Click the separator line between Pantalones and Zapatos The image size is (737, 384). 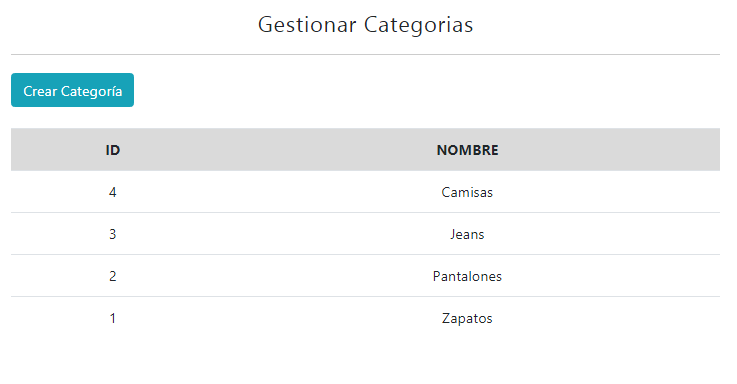(365, 297)
